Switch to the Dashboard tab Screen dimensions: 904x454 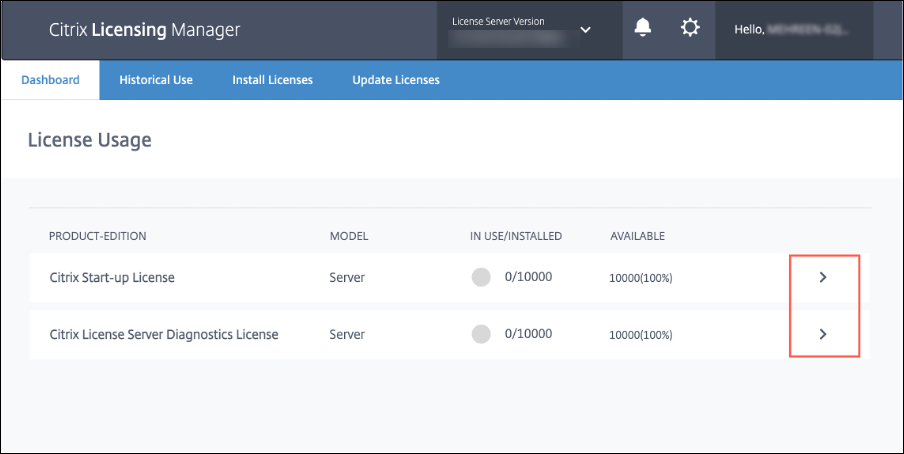[x=50, y=80]
